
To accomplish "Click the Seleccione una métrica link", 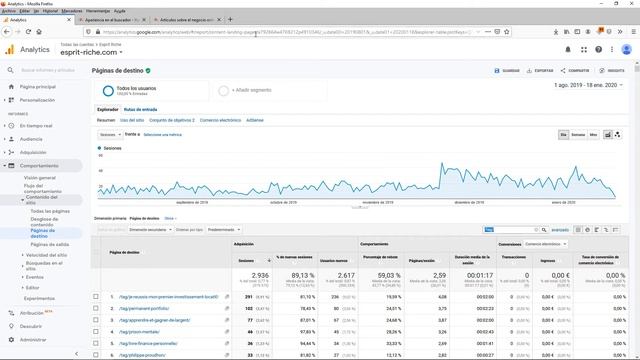I will (x=162, y=135).
